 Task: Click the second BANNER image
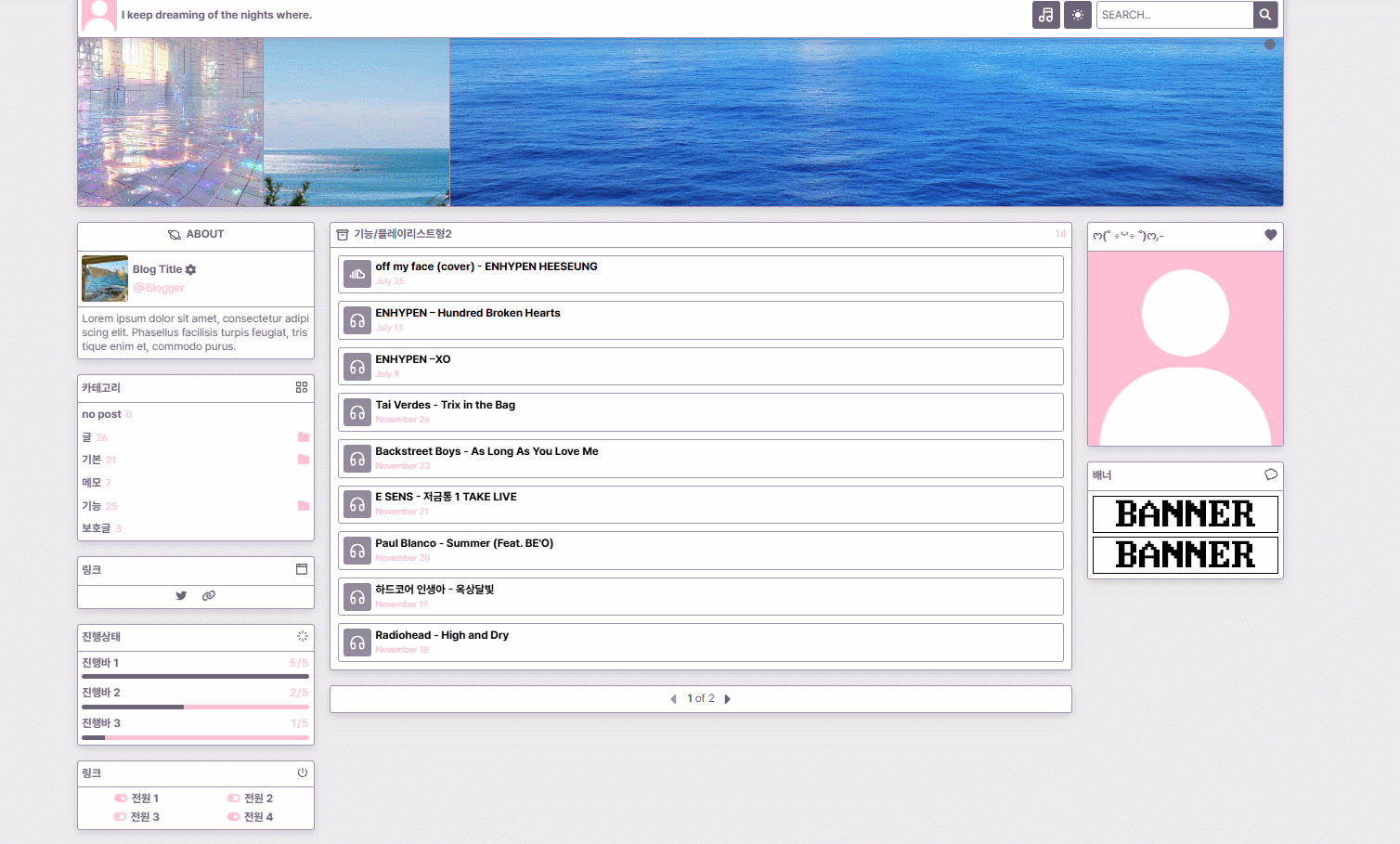pos(1186,555)
